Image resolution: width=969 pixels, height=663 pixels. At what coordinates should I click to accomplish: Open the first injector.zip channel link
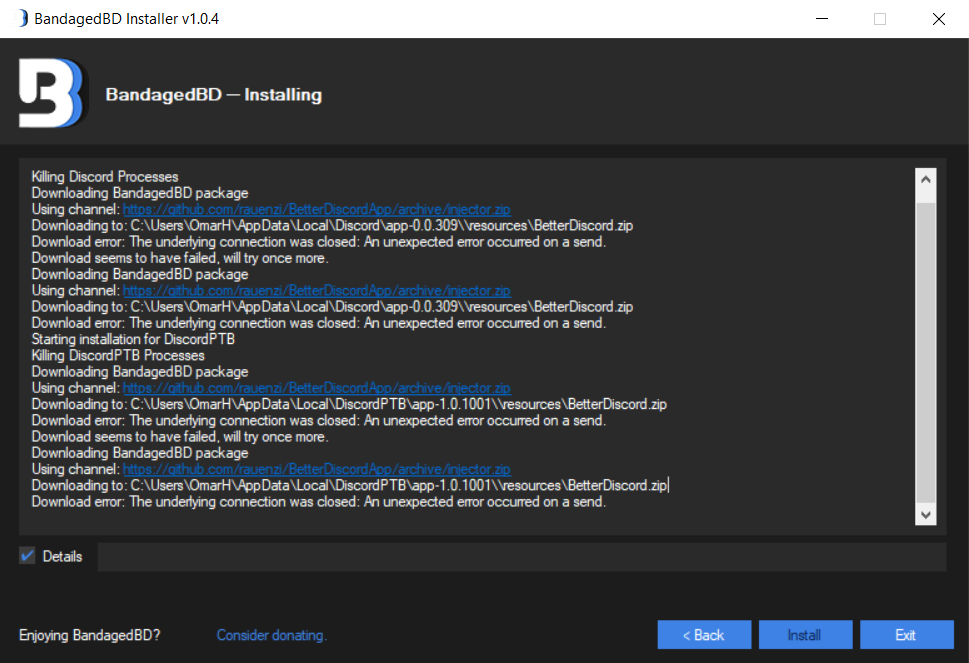(316, 209)
